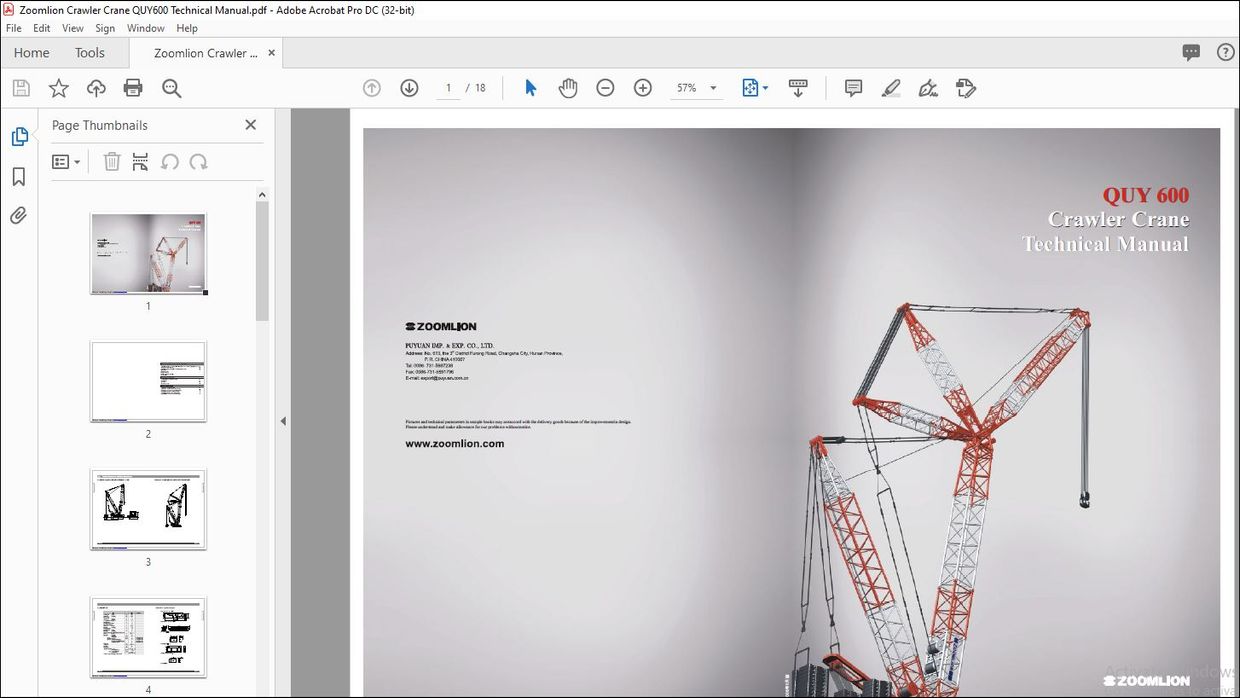
Task: Delete the selected page thumbnail
Action: click(x=111, y=161)
